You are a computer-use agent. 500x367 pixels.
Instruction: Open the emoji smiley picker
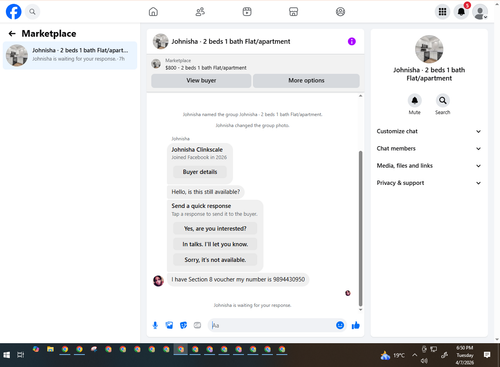tap(340, 325)
